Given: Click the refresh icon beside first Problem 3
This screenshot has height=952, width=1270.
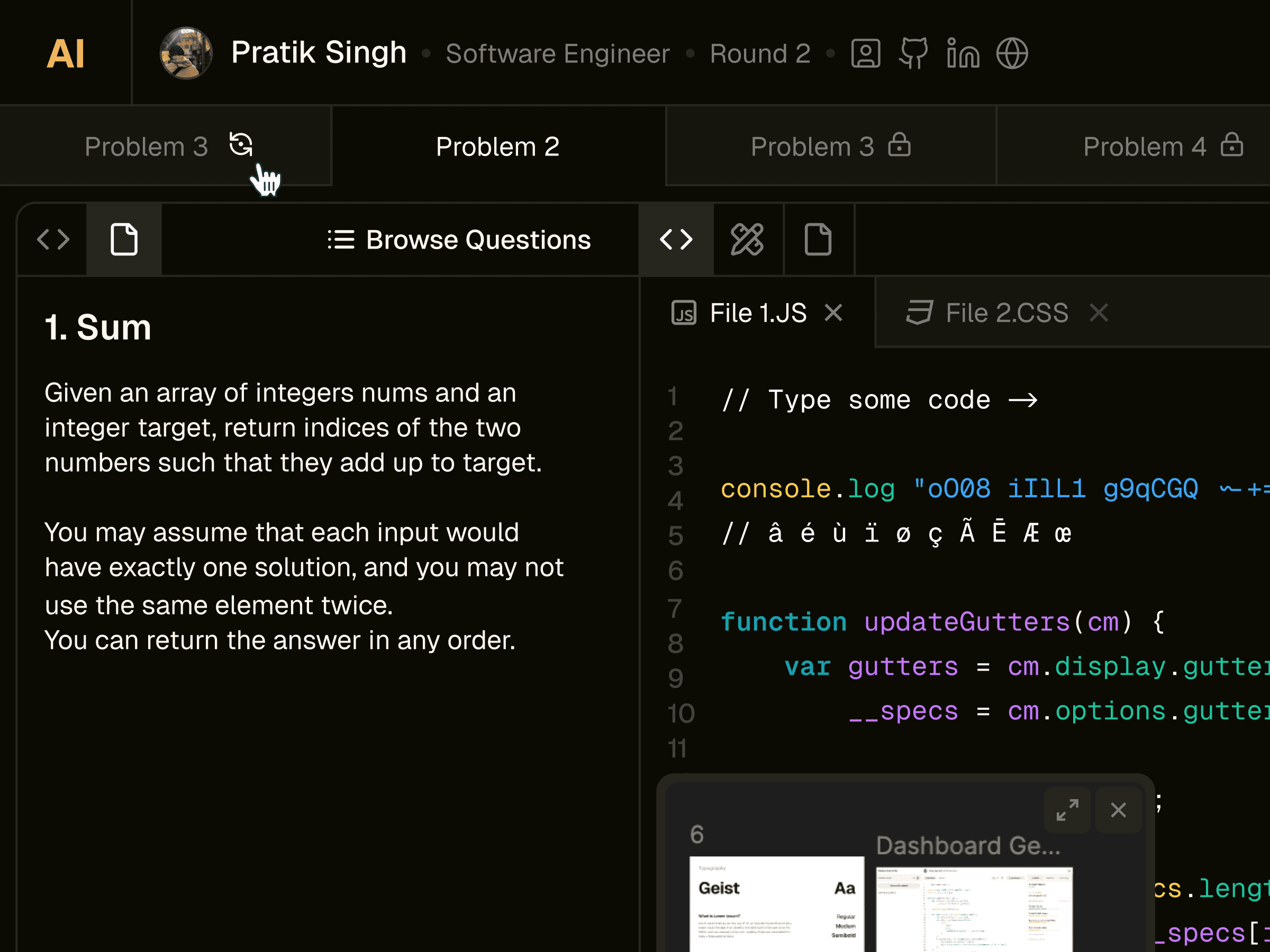Looking at the screenshot, I should pos(241,144).
